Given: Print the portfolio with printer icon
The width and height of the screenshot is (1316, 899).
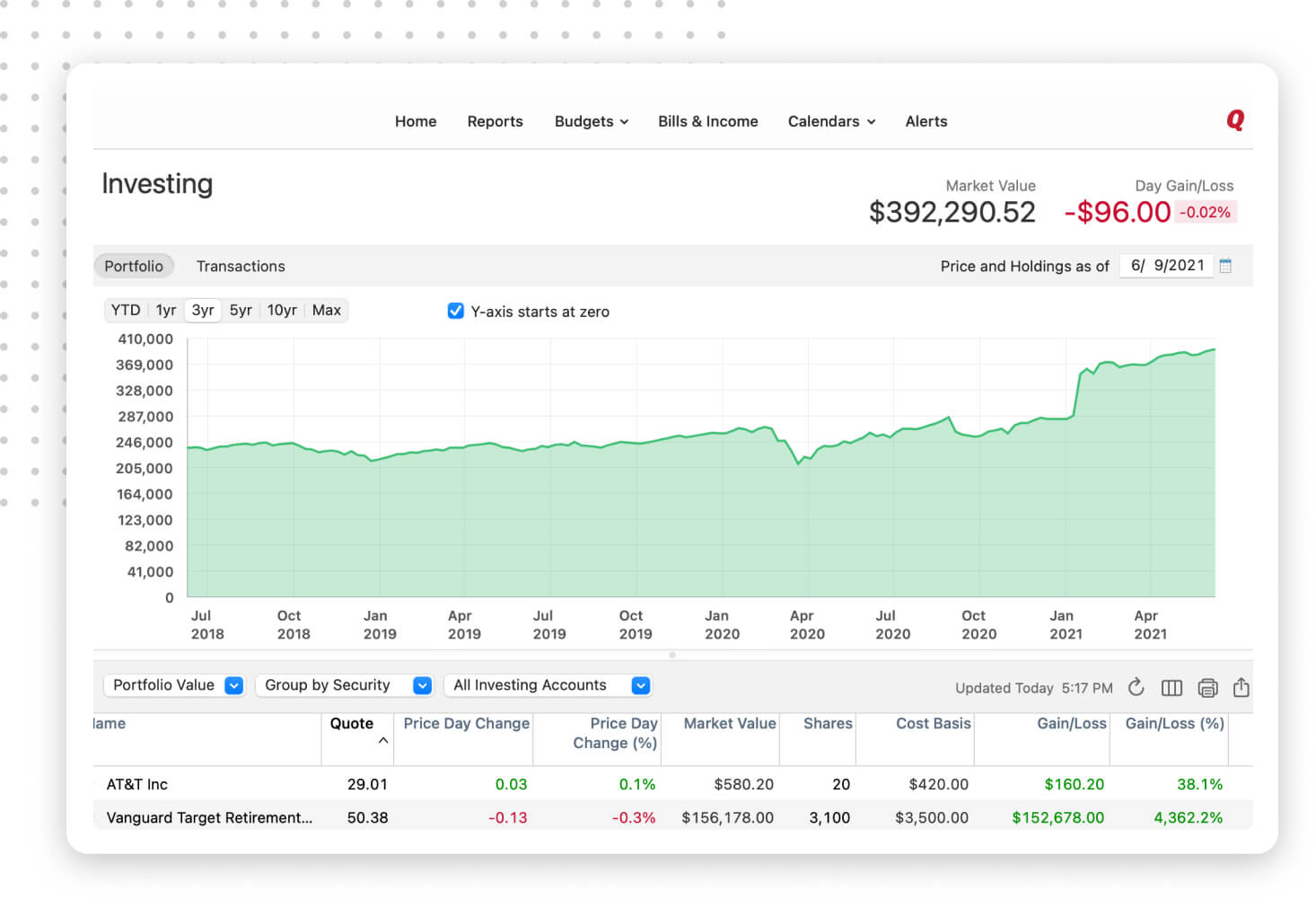Looking at the screenshot, I should pyautogui.click(x=1207, y=688).
